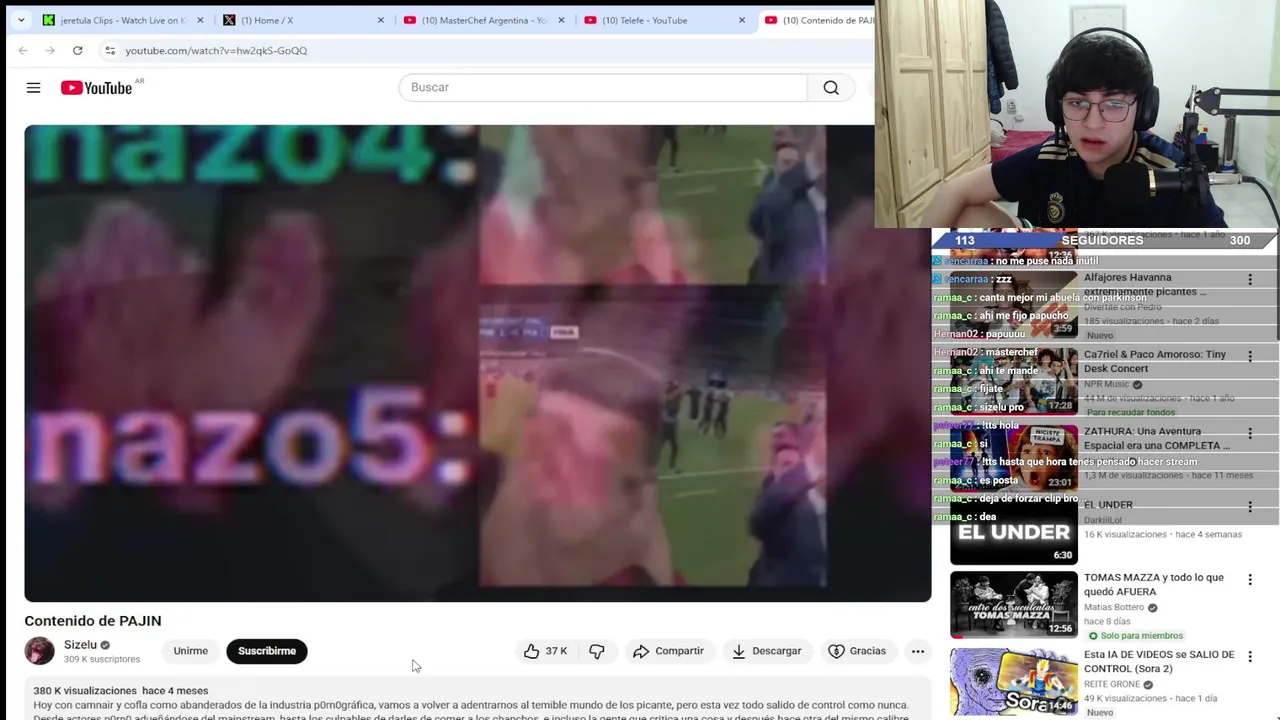Viewport: 1280px width, 720px height.
Task: Click the Matias Bottero channel name
Action: [x=1114, y=607]
